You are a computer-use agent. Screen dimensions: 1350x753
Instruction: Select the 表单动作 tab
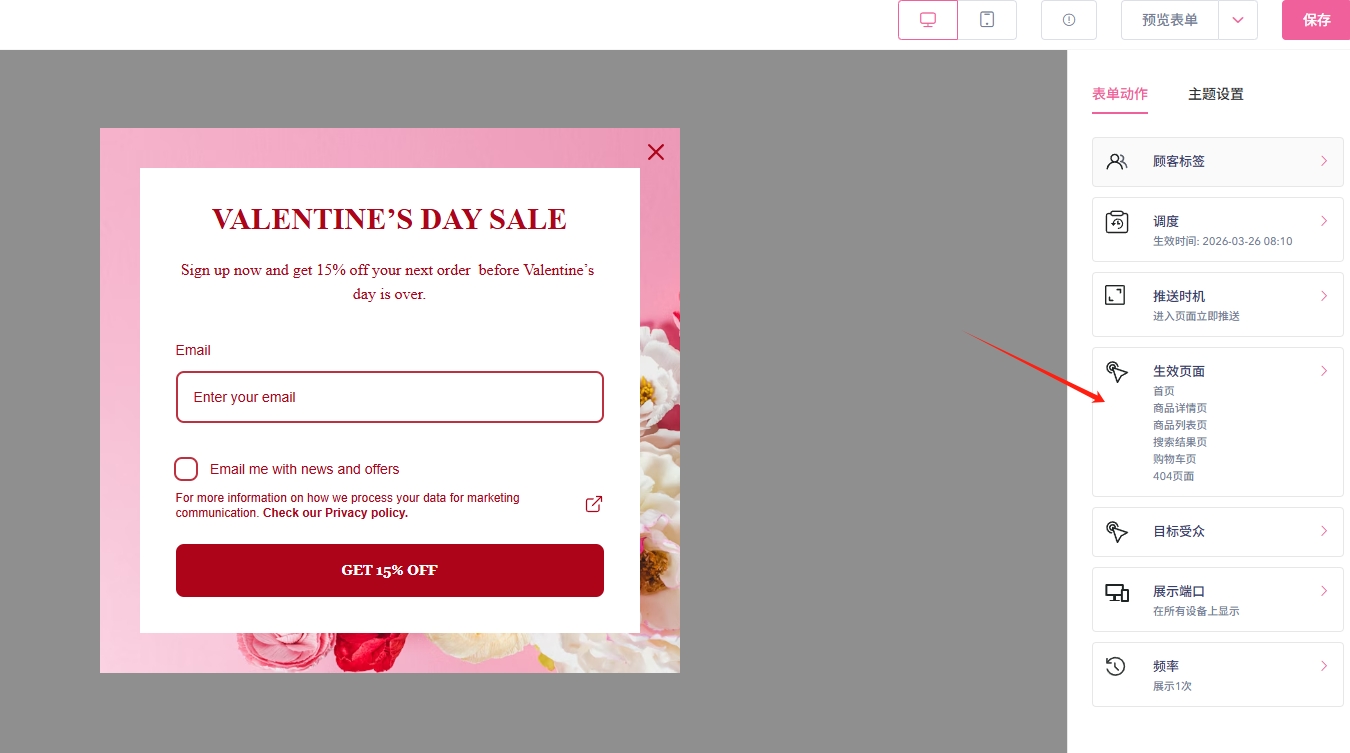1119,94
